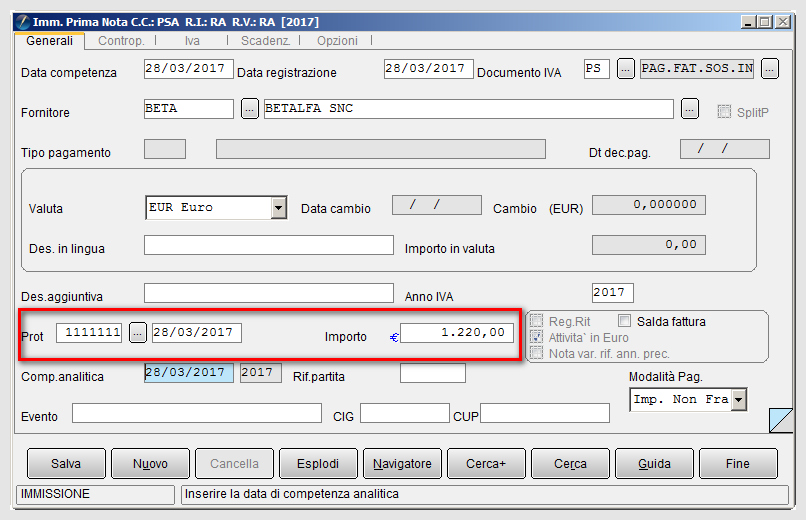Click the CUP input field

[x=545, y=413]
